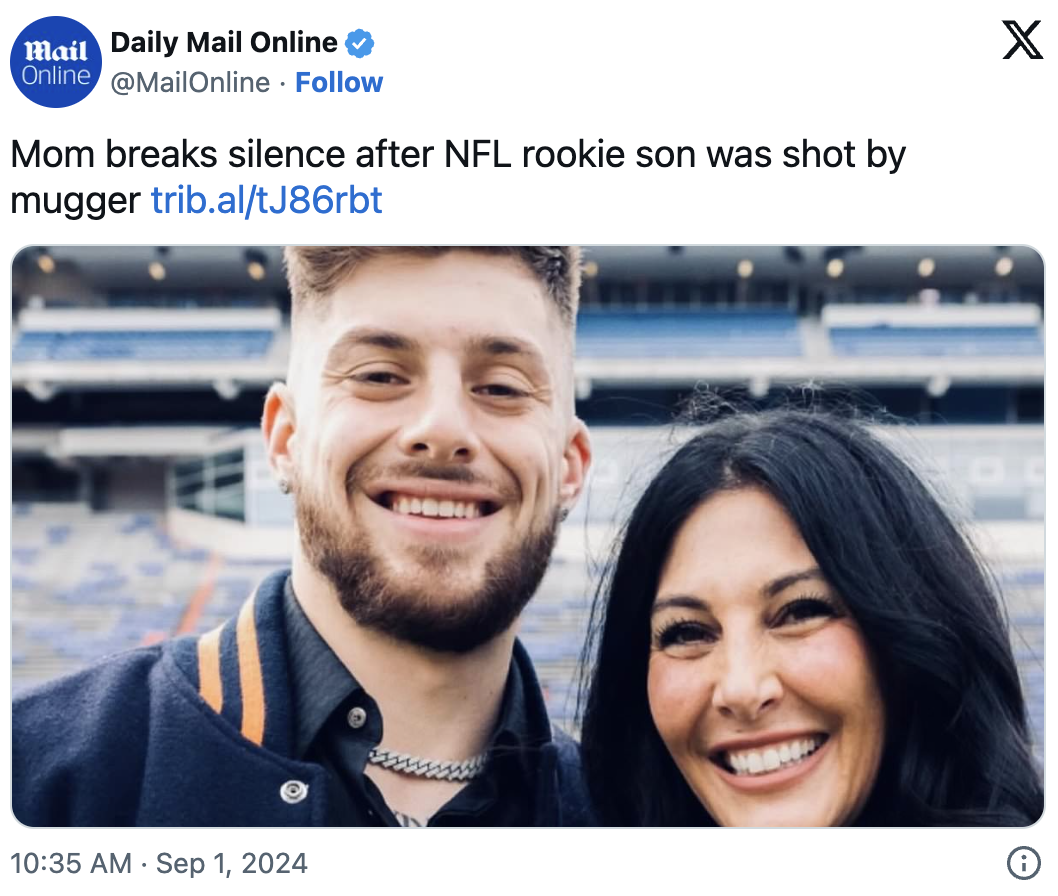Open the Daily Mail Online display name
This screenshot has width=1058, height=896.
point(224,43)
